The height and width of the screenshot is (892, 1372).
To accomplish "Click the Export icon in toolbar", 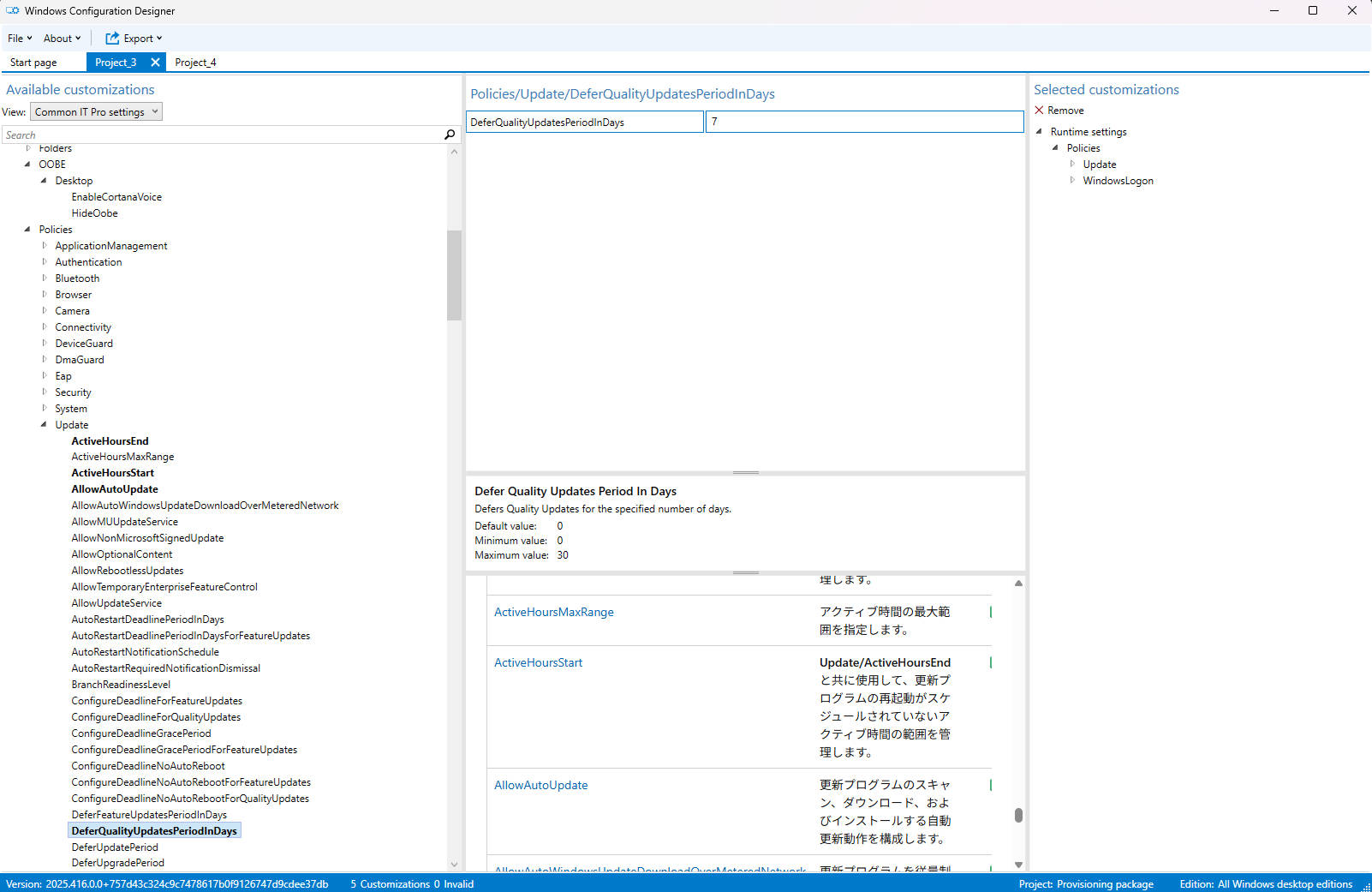I will pyautogui.click(x=112, y=39).
